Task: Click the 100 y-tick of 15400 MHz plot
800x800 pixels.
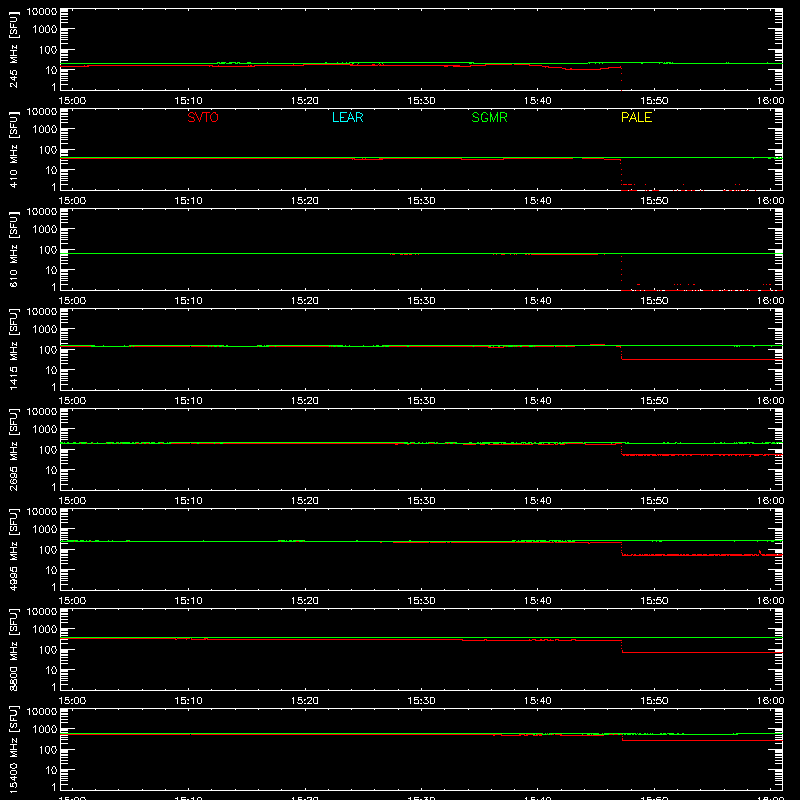Action: coord(48,750)
